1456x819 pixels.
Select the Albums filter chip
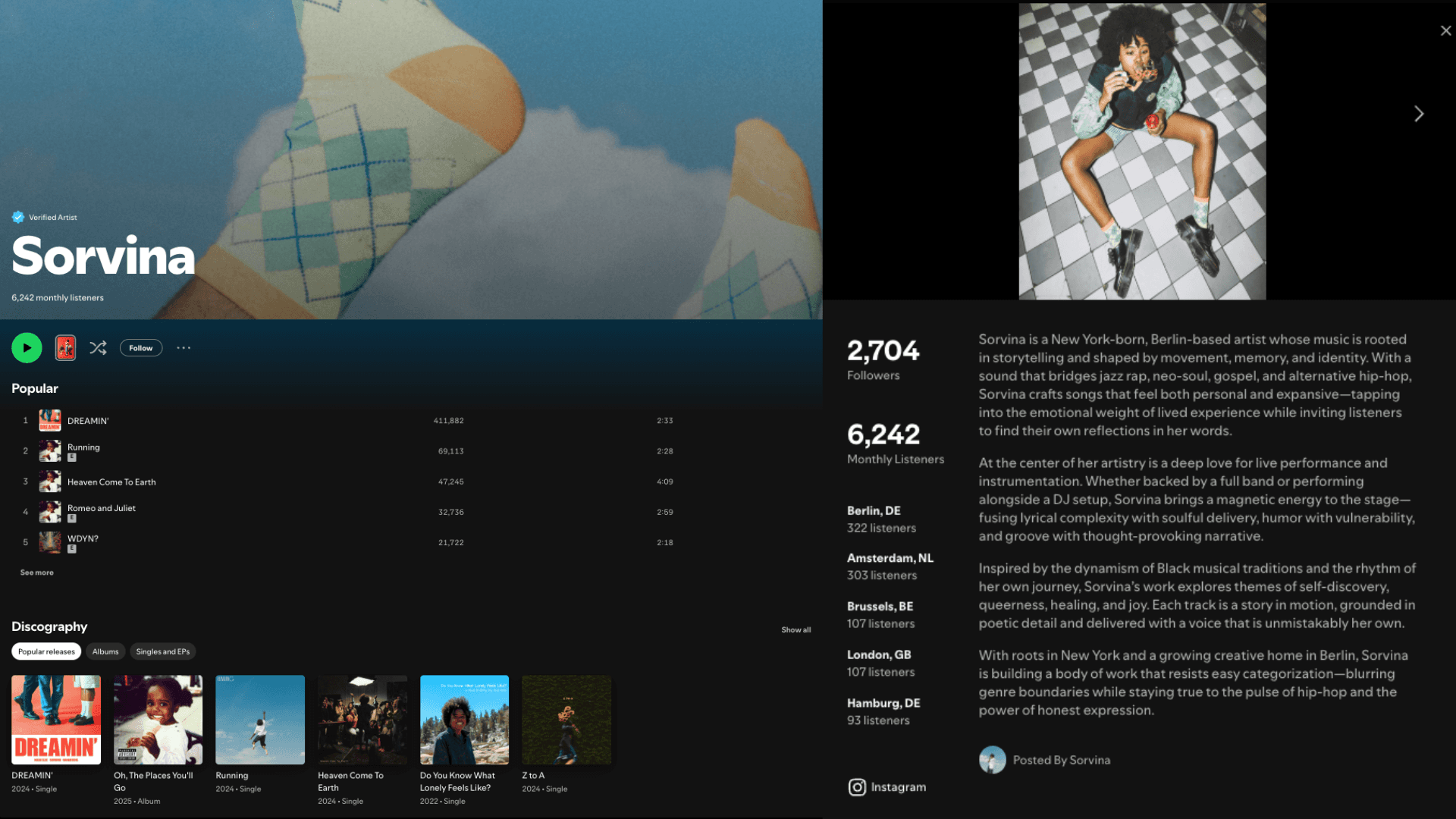(105, 651)
